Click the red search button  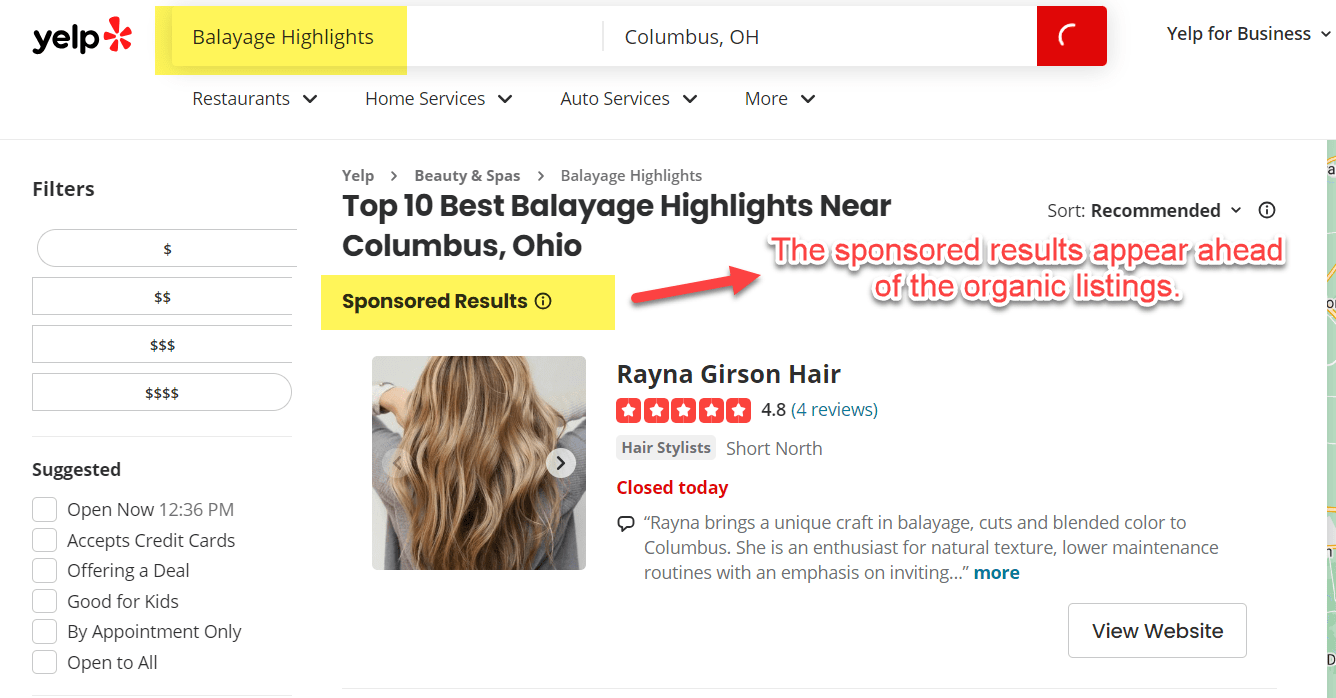tap(1072, 36)
